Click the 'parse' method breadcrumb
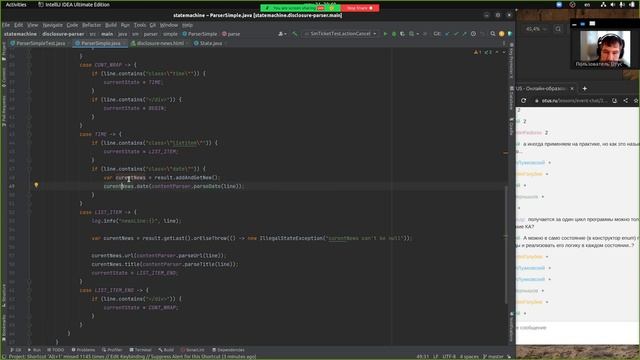Viewport: 640px width, 360px height. (231, 34)
